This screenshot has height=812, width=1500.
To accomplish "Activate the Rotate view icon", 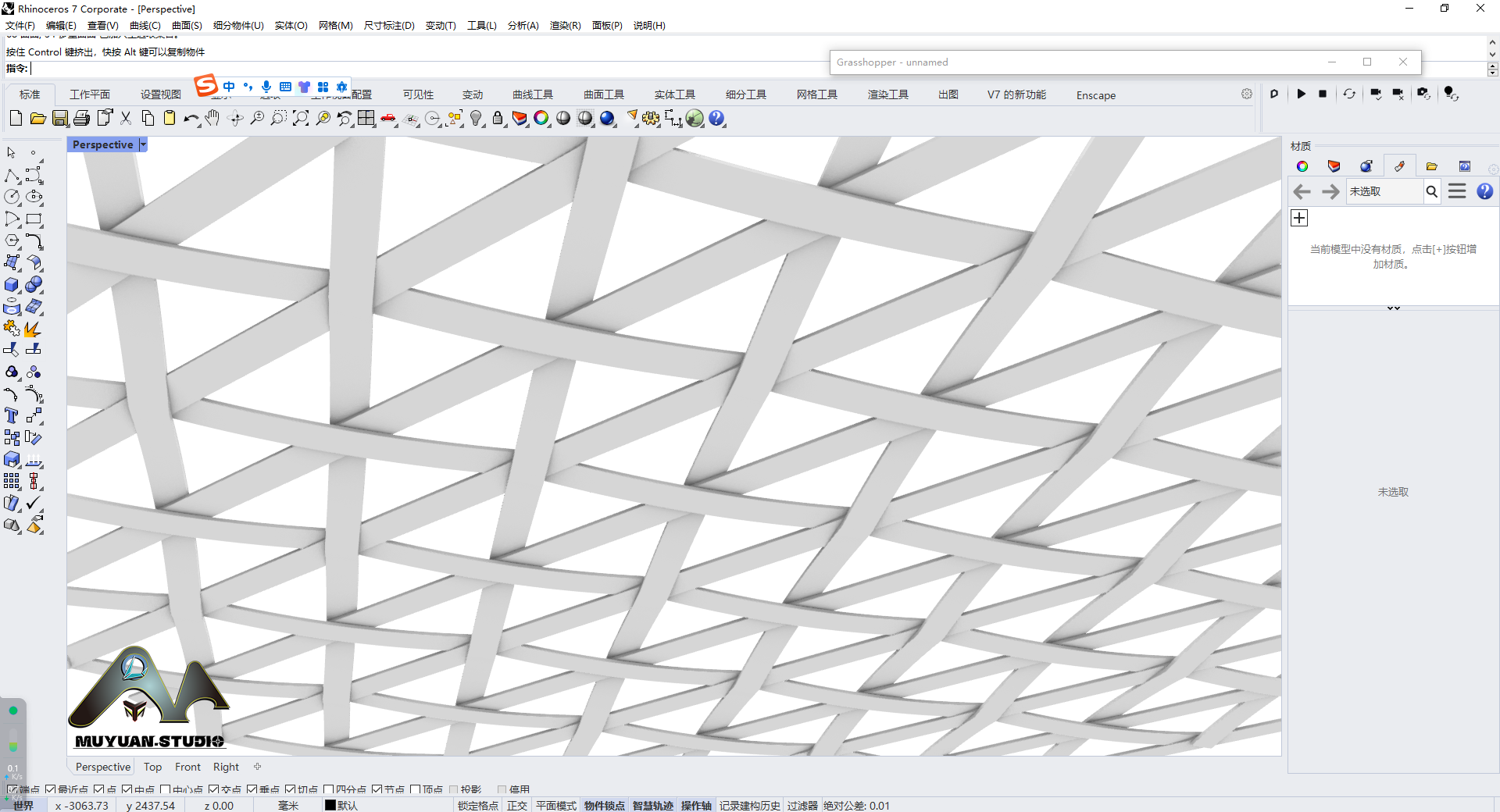I will point(235,118).
